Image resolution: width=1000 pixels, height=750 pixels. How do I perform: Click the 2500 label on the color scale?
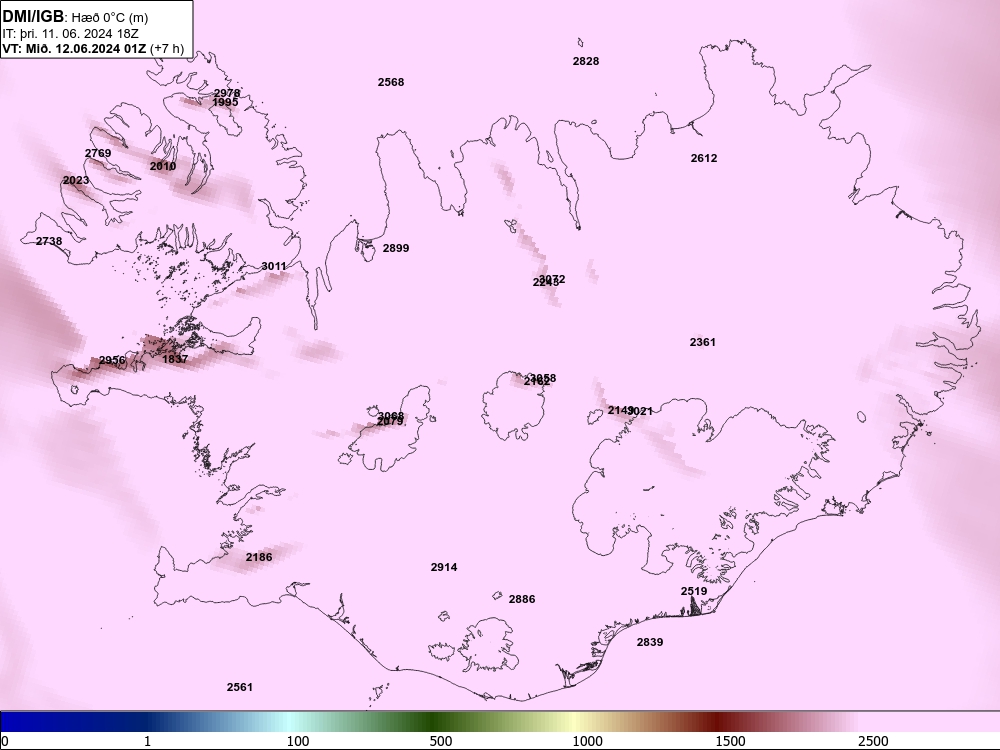(x=872, y=741)
